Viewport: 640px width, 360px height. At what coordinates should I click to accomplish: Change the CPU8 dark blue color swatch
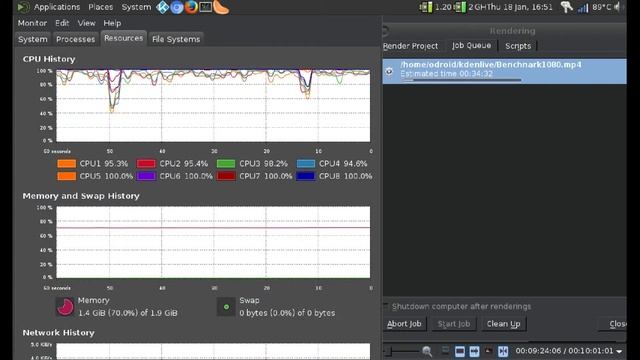click(x=306, y=176)
